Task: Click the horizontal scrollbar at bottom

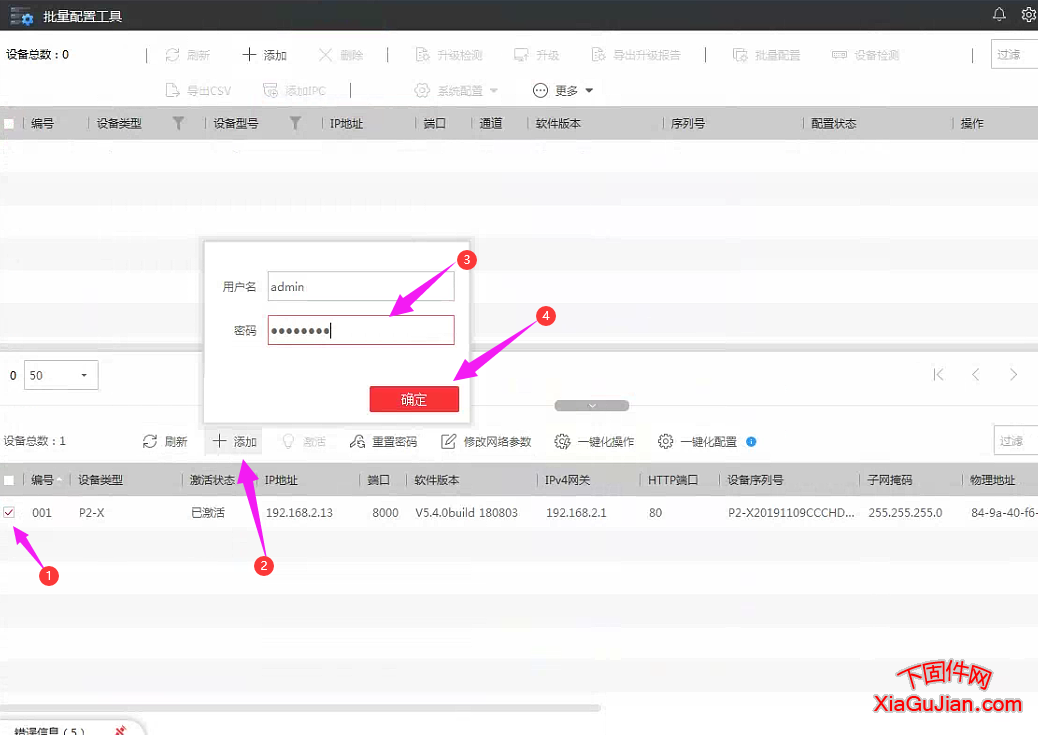Action: tap(300, 708)
